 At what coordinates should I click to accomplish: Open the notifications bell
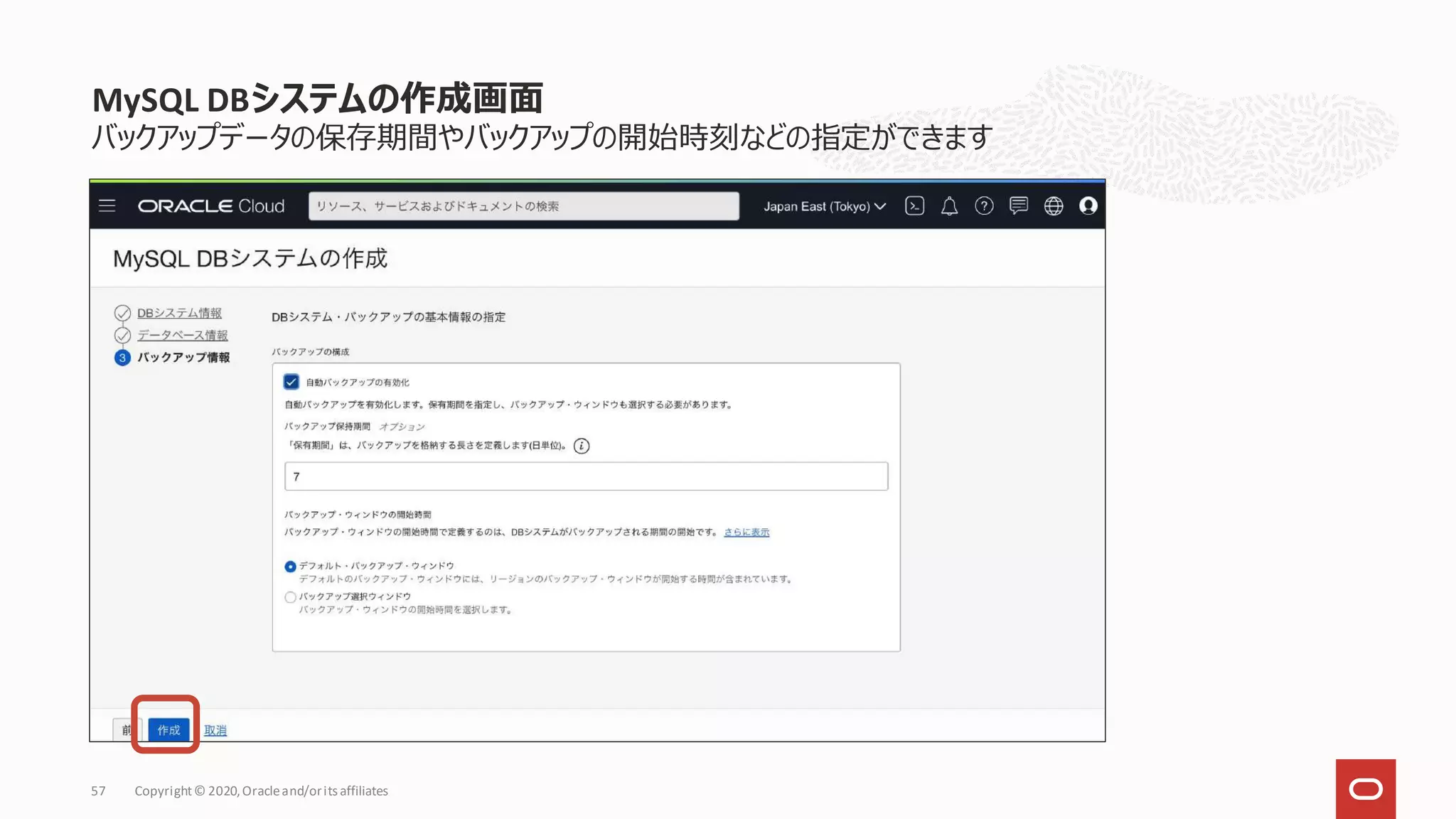(949, 206)
